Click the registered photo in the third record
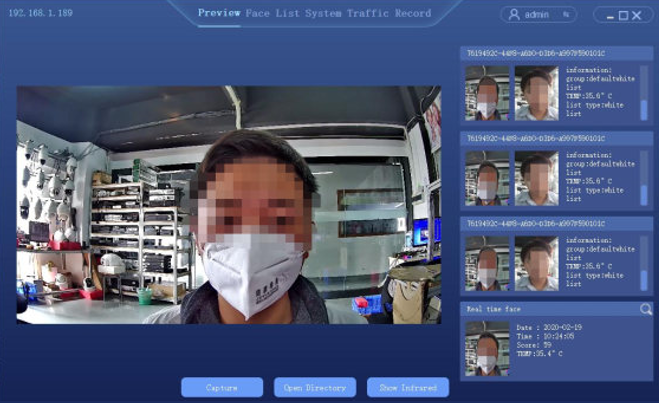This screenshot has height=403, width=659. (x=536, y=263)
